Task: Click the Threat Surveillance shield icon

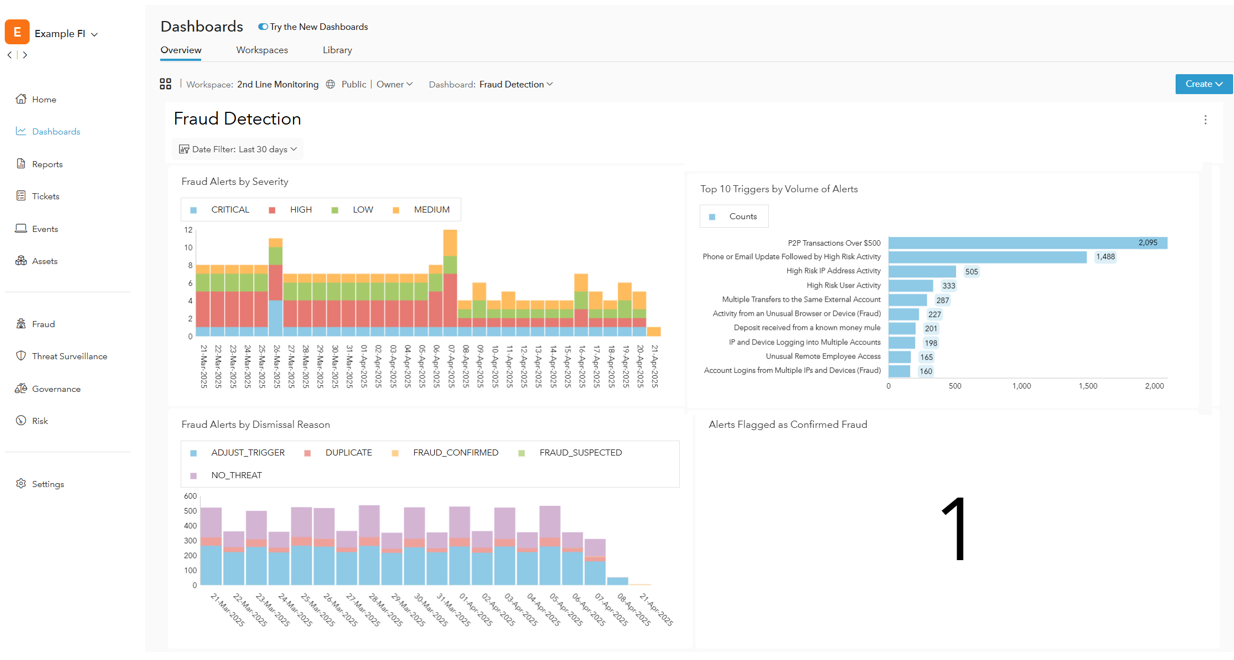Action: 21,356
